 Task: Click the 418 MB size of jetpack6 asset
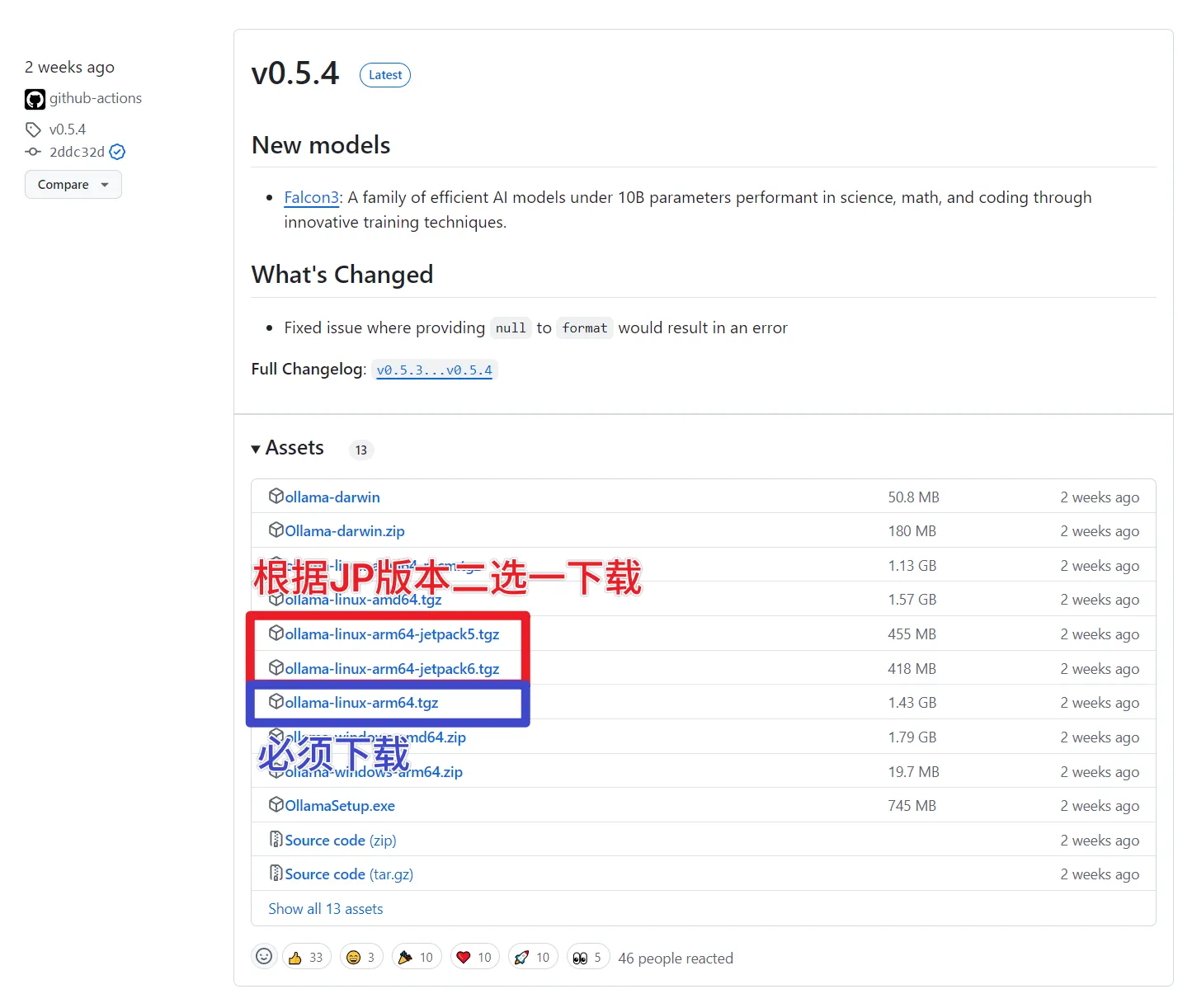(x=912, y=669)
